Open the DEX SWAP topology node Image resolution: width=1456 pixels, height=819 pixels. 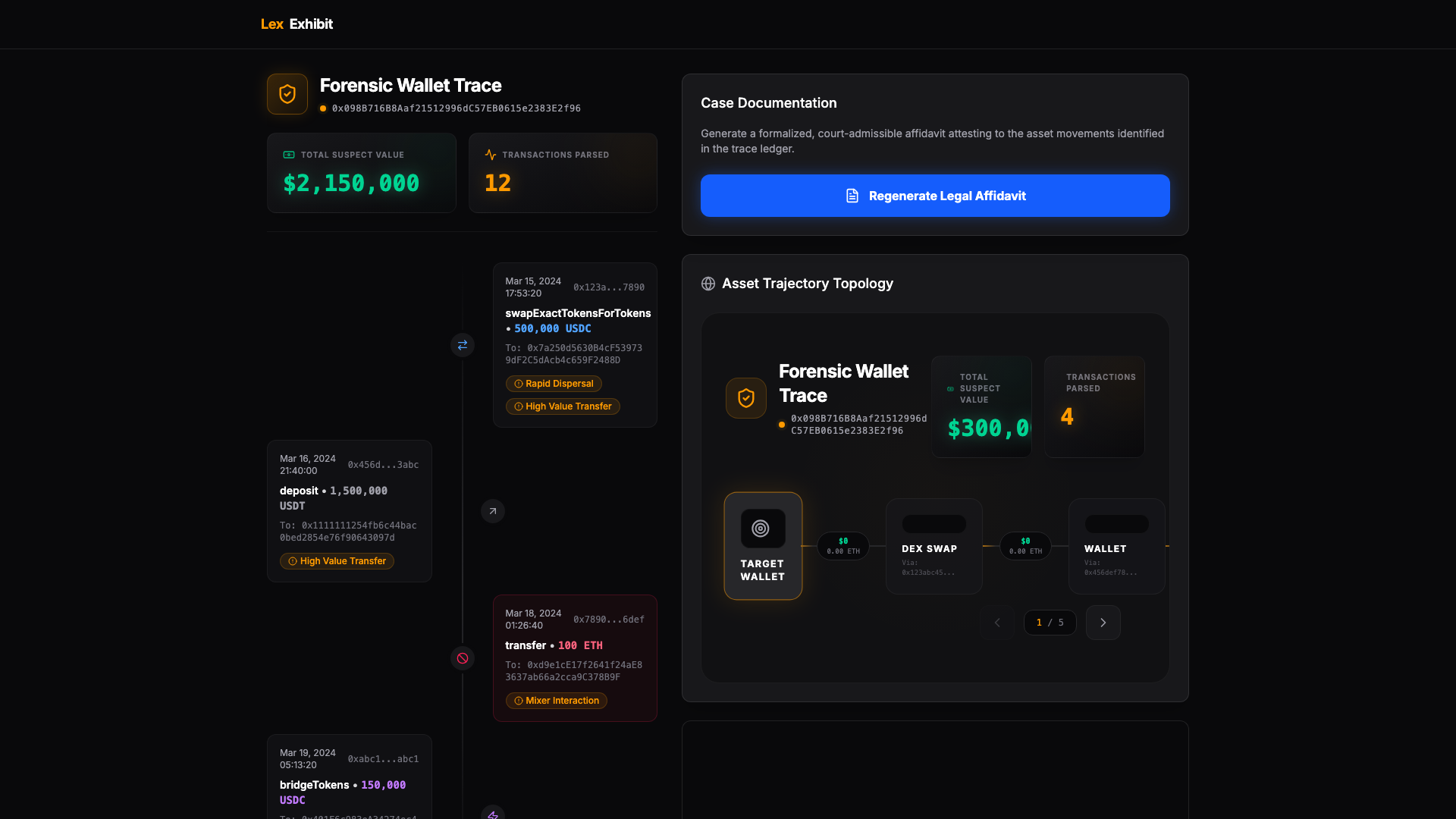tap(934, 546)
